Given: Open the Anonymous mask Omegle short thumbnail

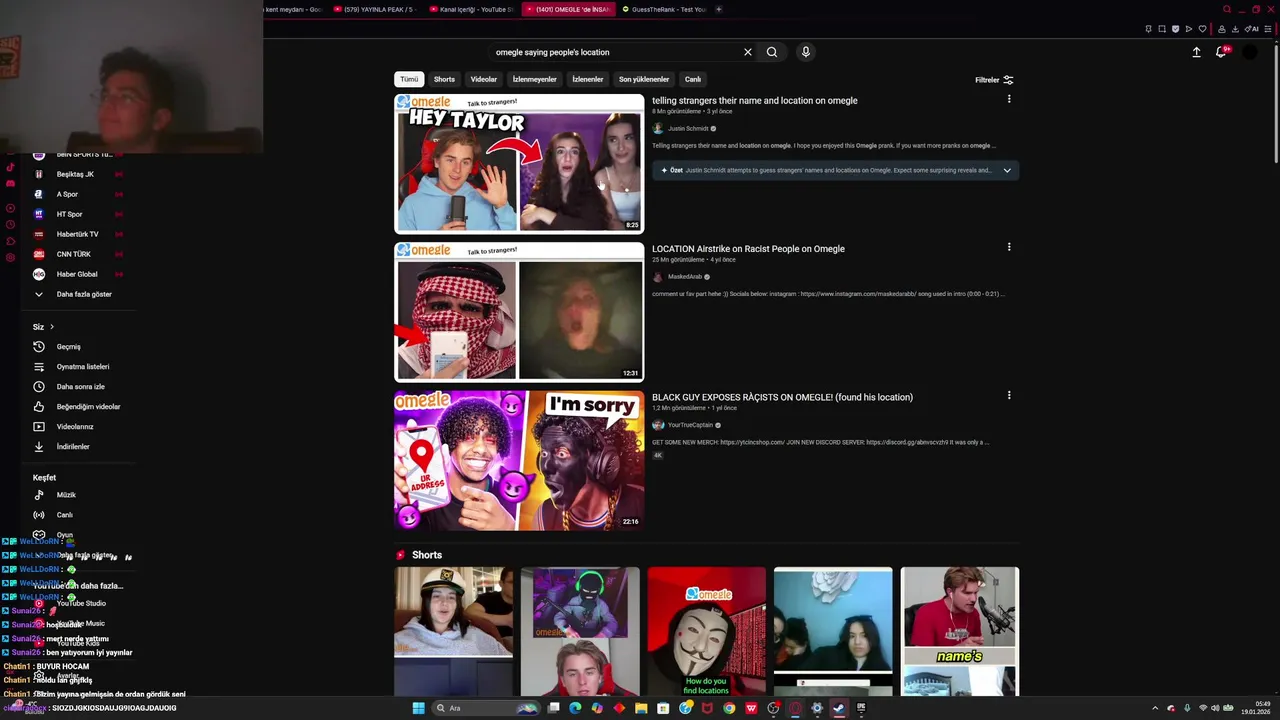Looking at the screenshot, I should 706,632.
